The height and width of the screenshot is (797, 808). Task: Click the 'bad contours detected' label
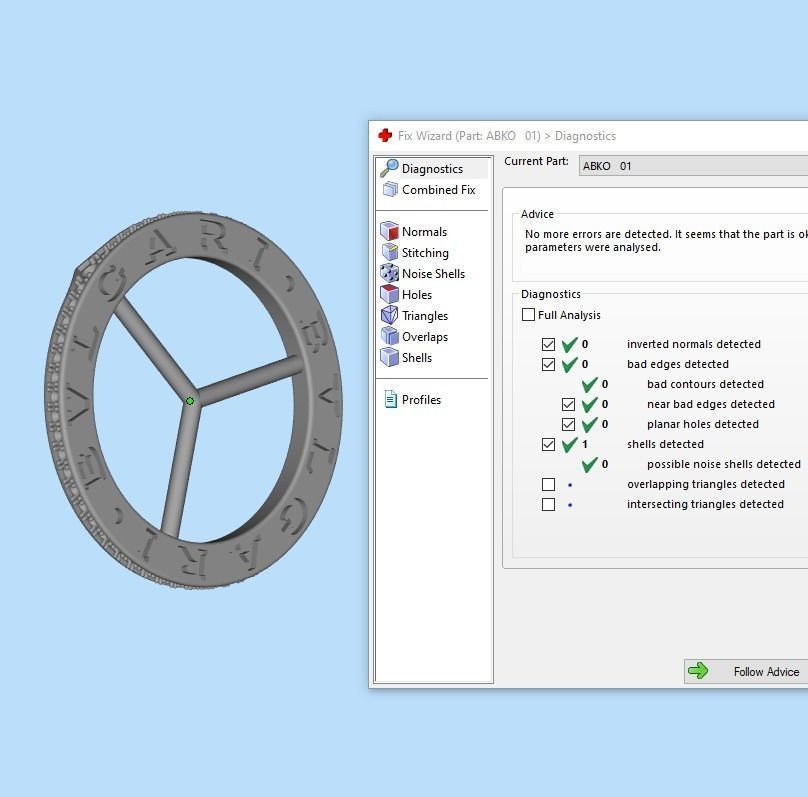(705, 384)
